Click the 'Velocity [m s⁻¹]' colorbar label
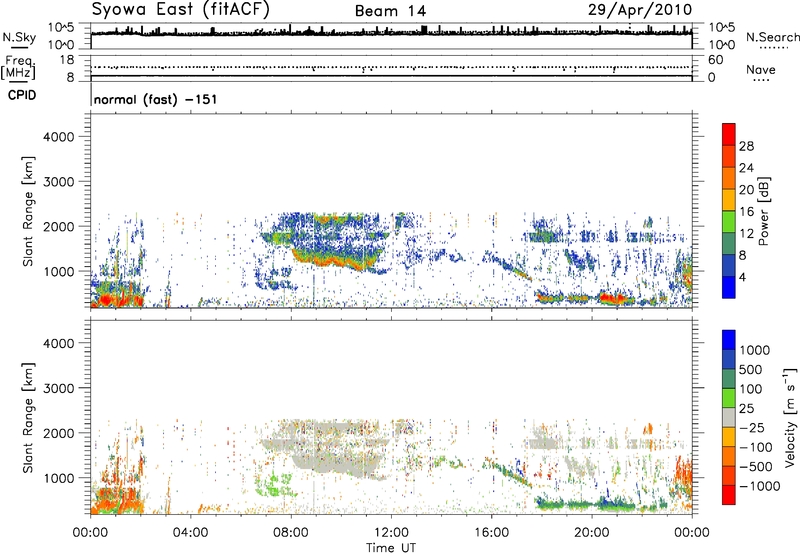Viewport: 800px width, 554px height. pyautogui.click(x=790, y=417)
